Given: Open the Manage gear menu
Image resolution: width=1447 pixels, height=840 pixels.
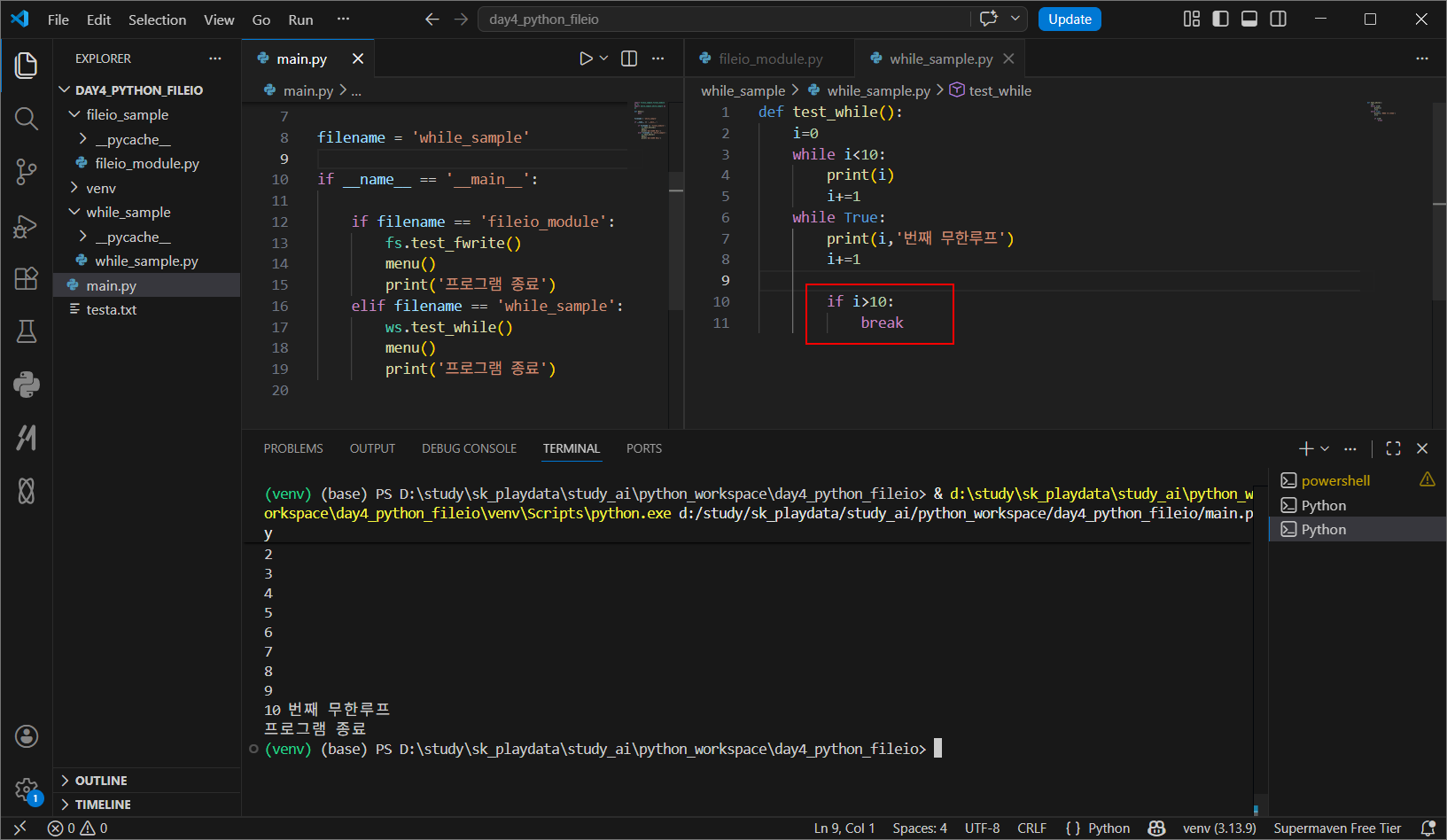Looking at the screenshot, I should pos(27,789).
